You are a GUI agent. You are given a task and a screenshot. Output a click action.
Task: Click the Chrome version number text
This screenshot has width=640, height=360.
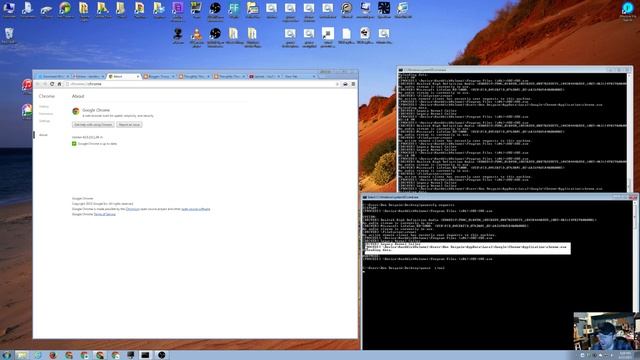pos(87,138)
